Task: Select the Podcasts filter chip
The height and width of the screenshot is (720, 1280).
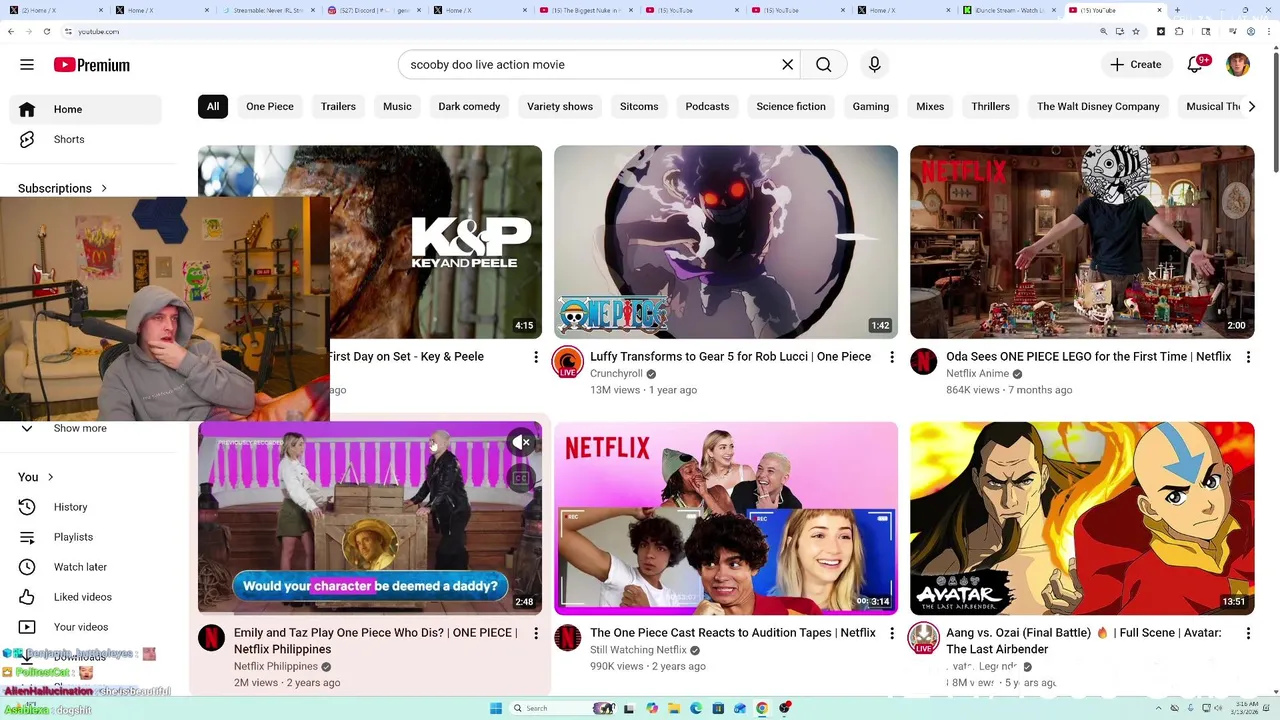Action: tap(707, 107)
